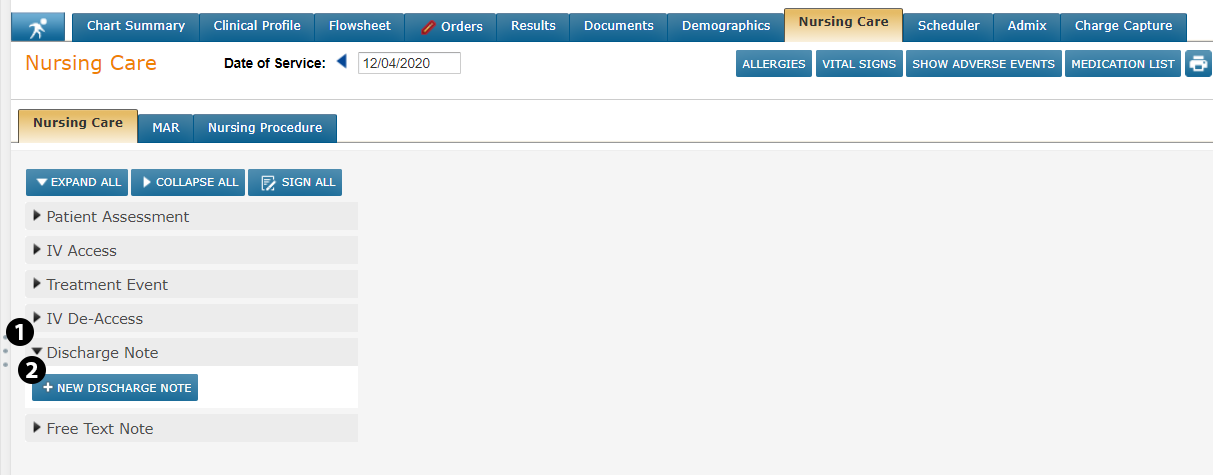1213x475 pixels.
Task: Click the running patient icon tab
Action: click(38, 26)
